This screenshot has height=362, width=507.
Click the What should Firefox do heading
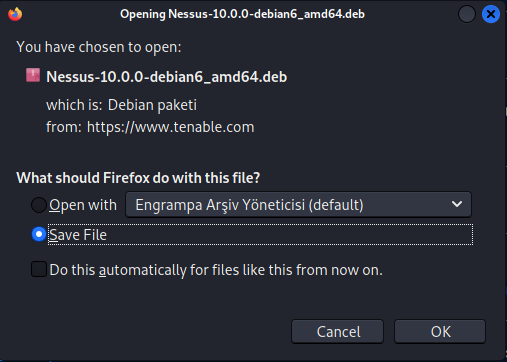point(138,178)
